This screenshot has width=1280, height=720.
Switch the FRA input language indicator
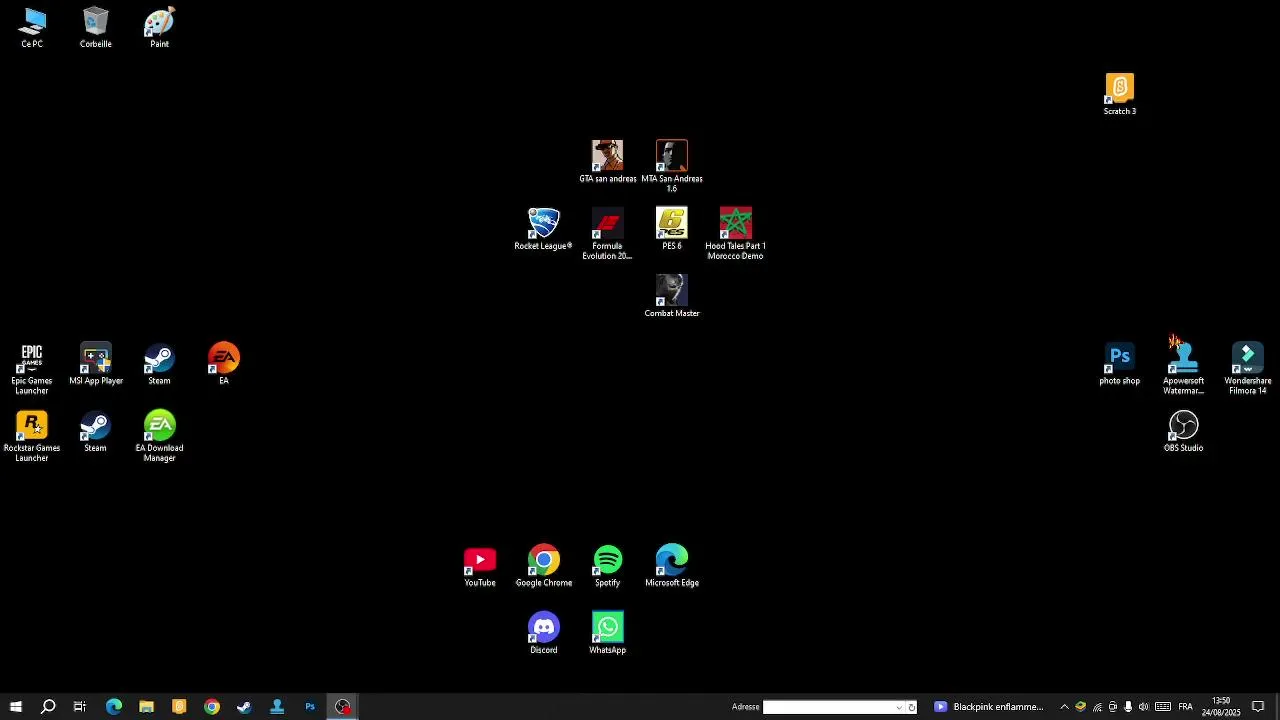pyautogui.click(x=1186, y=707)
